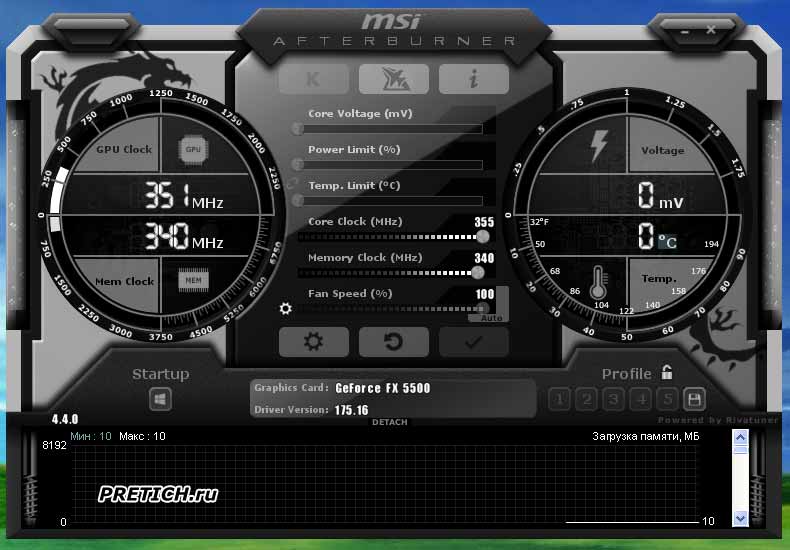The height and width of the screenshot is (550, 790).
Task: Apply settings with the checkmark button
Action: (474, 342)
